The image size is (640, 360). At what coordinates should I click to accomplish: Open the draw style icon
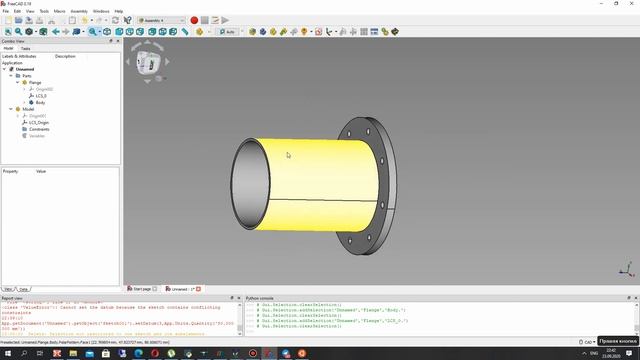(x=29, y=32)
